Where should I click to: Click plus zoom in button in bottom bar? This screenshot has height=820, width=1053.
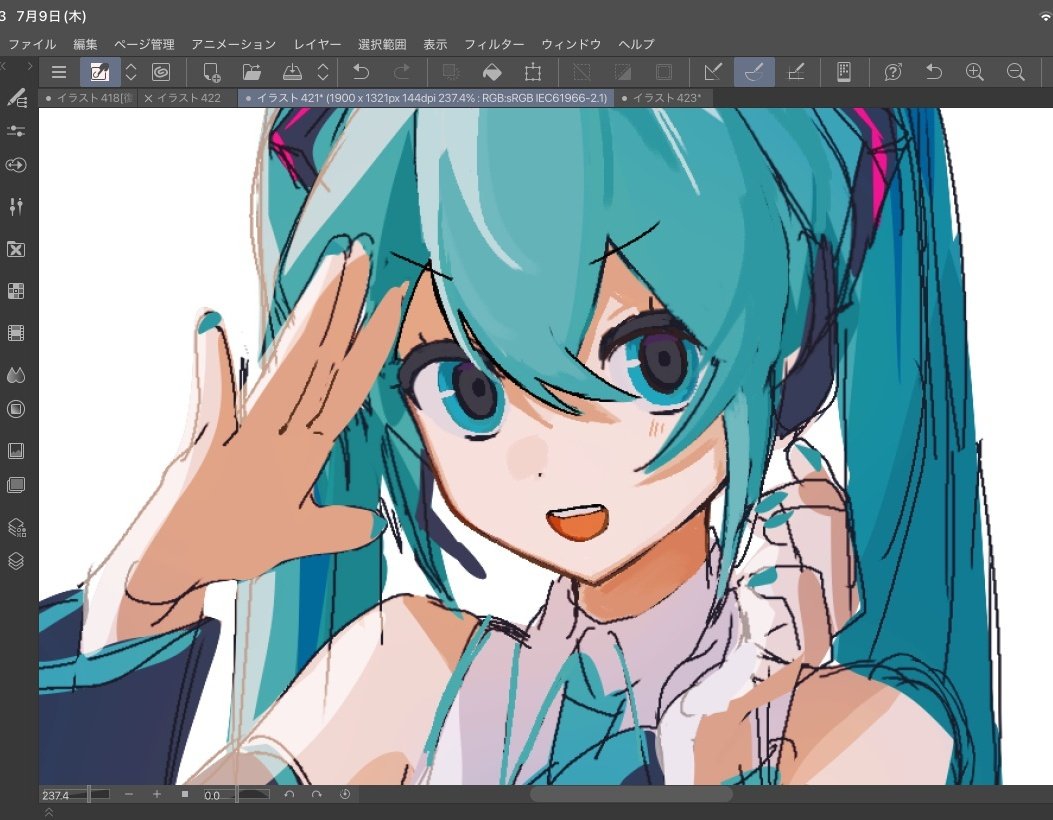click(156, 794)
